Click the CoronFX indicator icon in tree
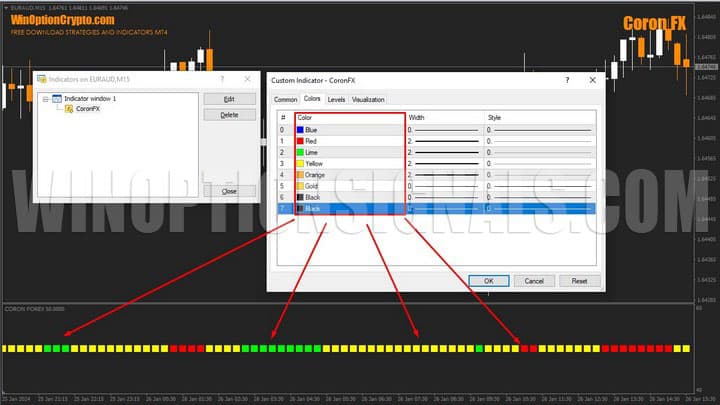Screen dimensions: 720x405 point(68,109)
